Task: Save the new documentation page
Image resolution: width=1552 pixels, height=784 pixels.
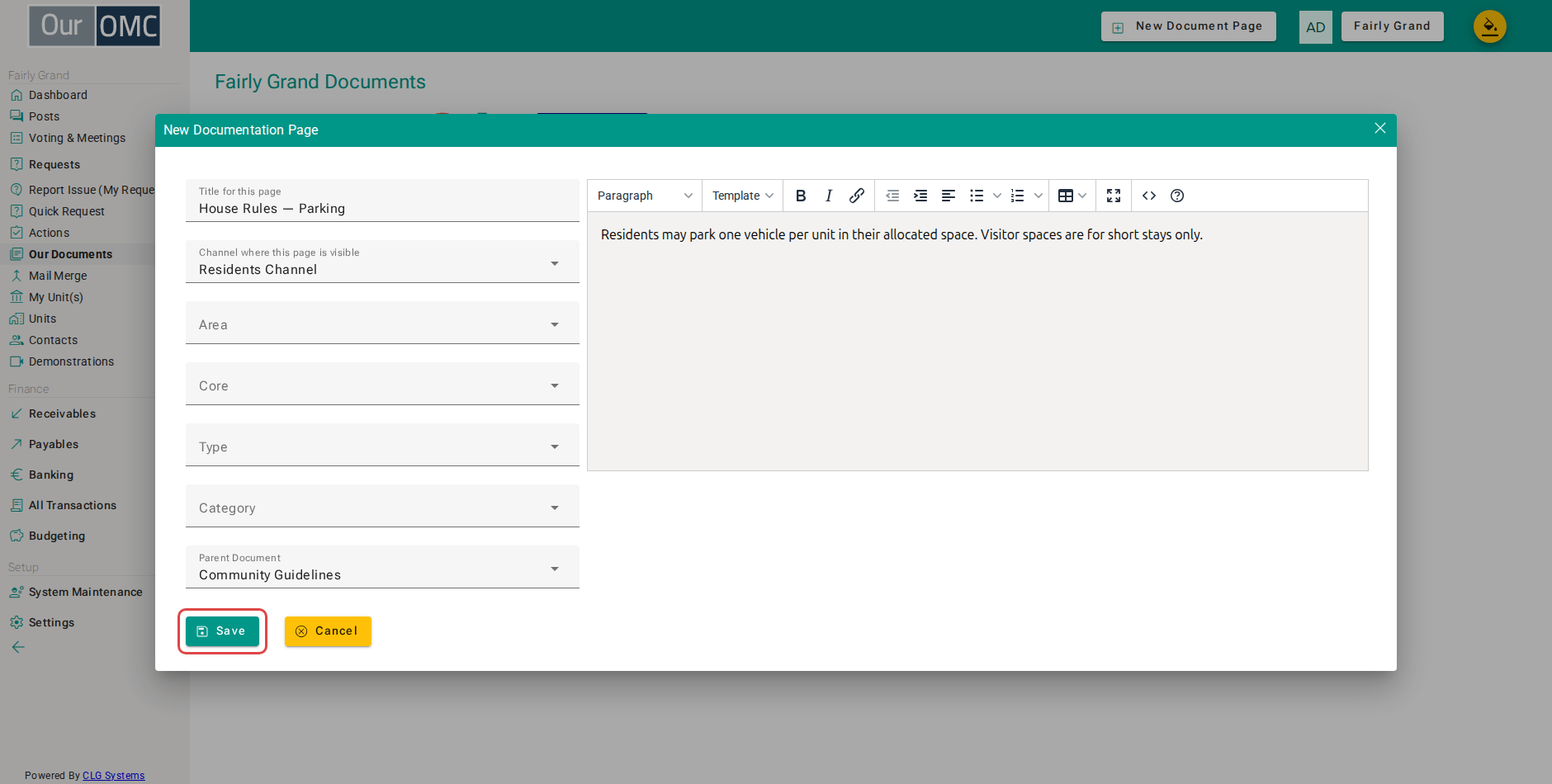Action: [222, 631]
